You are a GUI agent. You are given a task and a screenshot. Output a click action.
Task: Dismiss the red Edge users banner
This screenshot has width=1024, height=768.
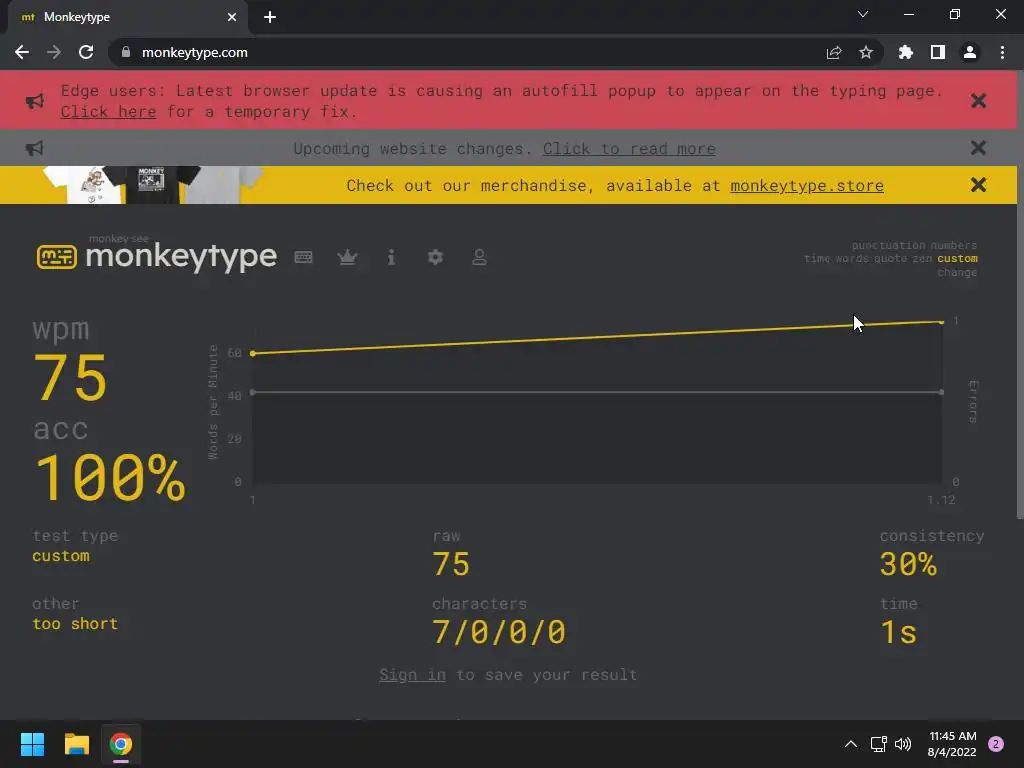(978, 101)
